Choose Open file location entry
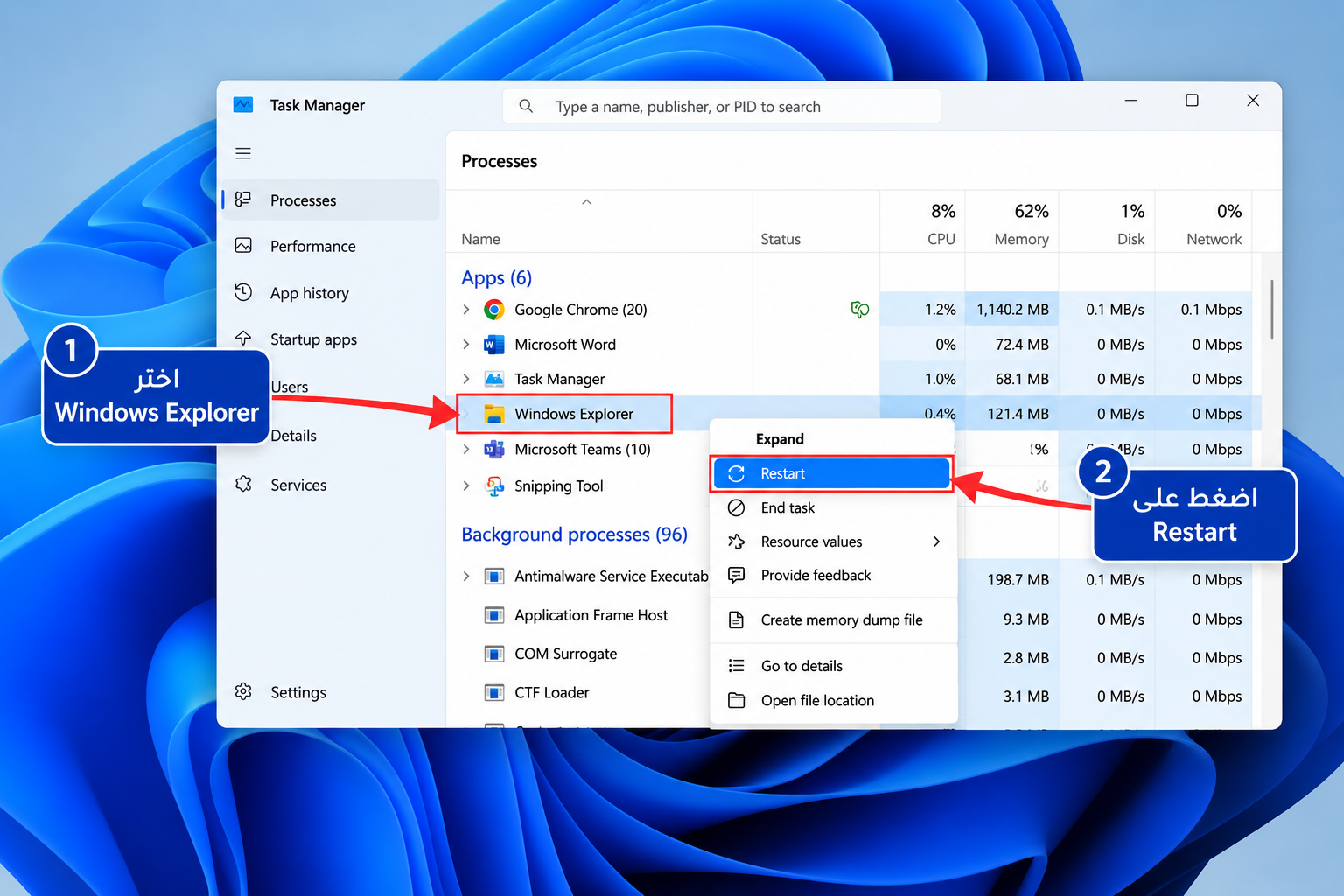Viewport: 1344px width, 896px height. pos(831,700)
